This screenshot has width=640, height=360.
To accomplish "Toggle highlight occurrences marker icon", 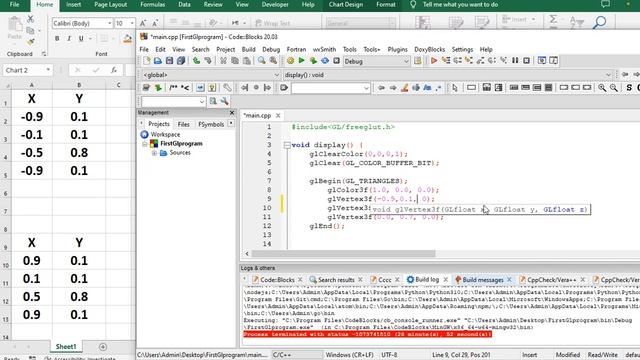I will click(404, 88).
